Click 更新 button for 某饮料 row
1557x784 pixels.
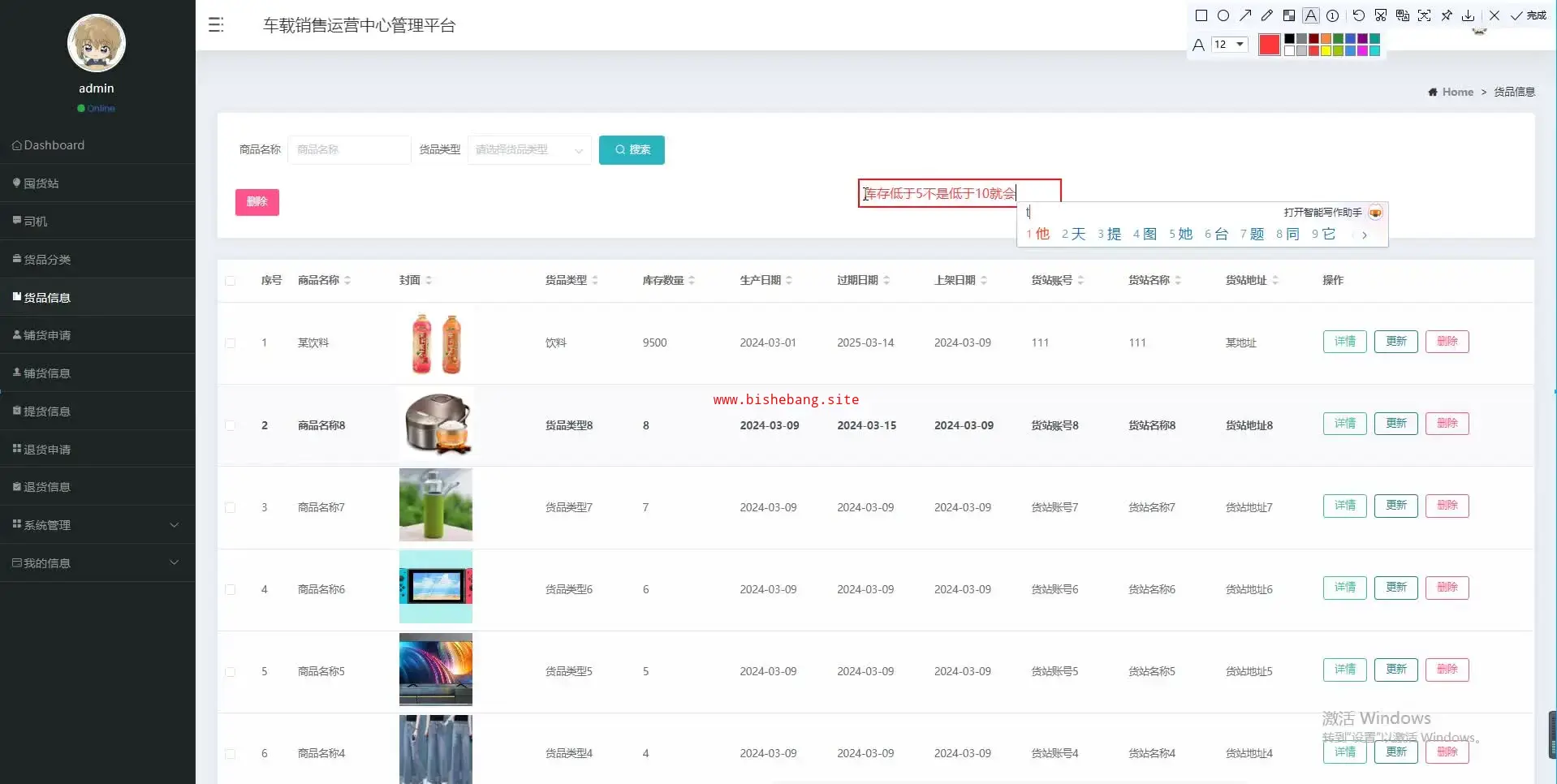point(1395,342)
